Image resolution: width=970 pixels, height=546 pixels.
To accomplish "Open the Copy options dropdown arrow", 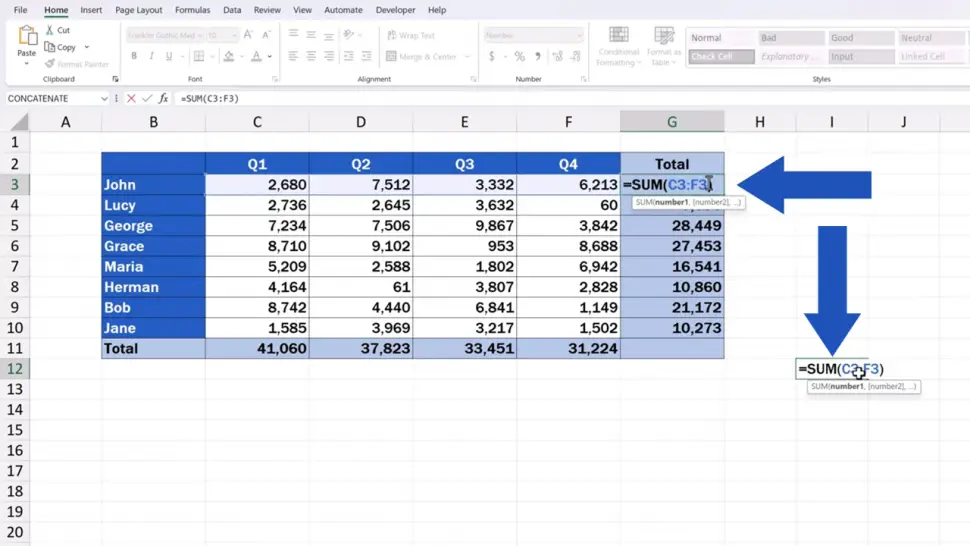I will coord(87,47).
